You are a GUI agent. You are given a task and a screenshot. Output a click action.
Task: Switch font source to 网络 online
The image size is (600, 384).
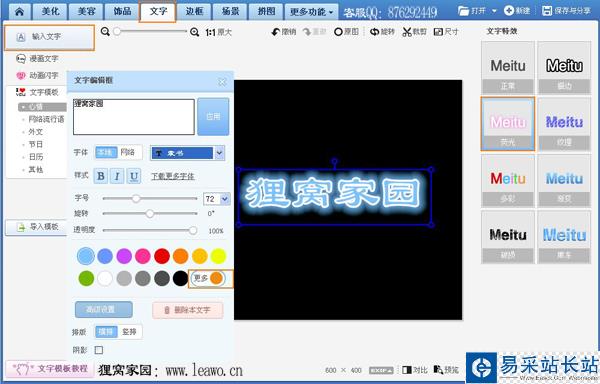[x=129, y=152]
